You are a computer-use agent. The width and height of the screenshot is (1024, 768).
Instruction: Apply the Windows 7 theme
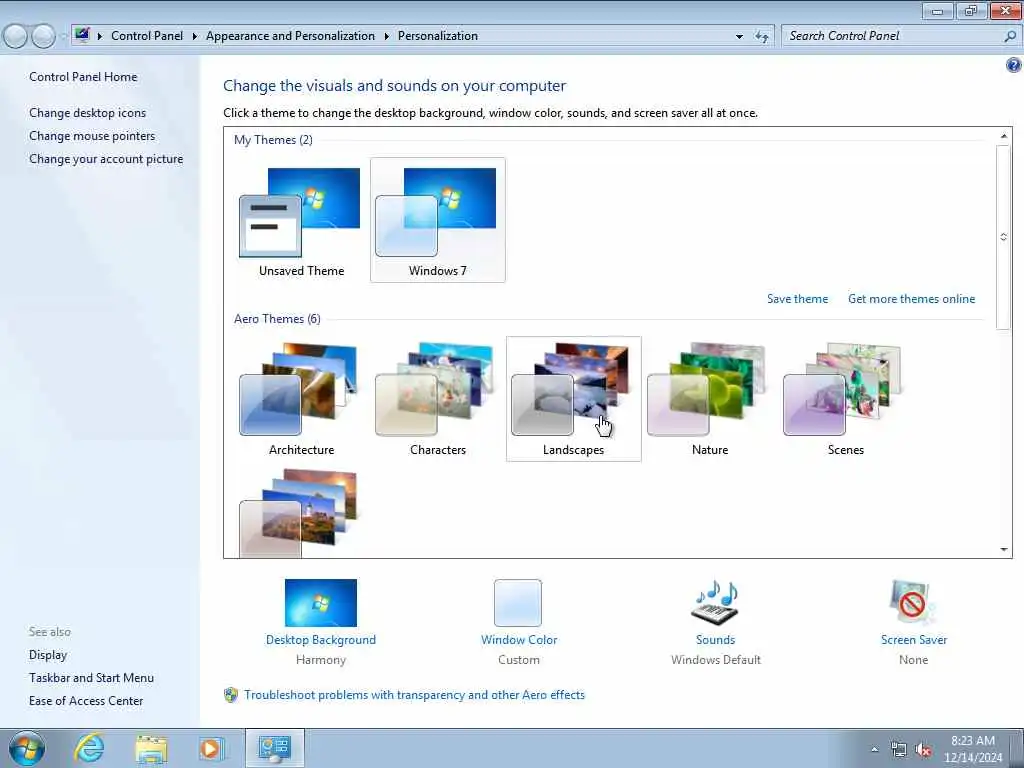point(437,219)
